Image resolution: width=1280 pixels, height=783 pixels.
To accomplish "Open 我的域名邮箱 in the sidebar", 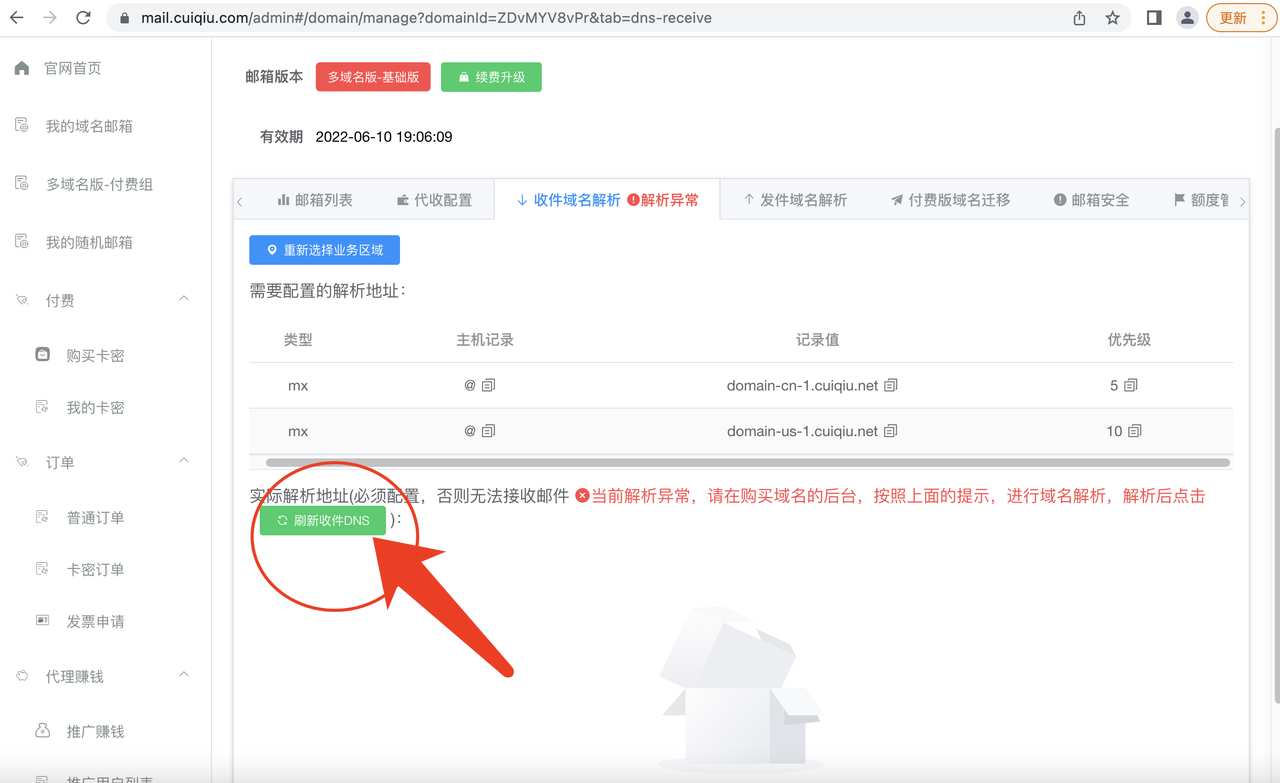I will [89, 126].
